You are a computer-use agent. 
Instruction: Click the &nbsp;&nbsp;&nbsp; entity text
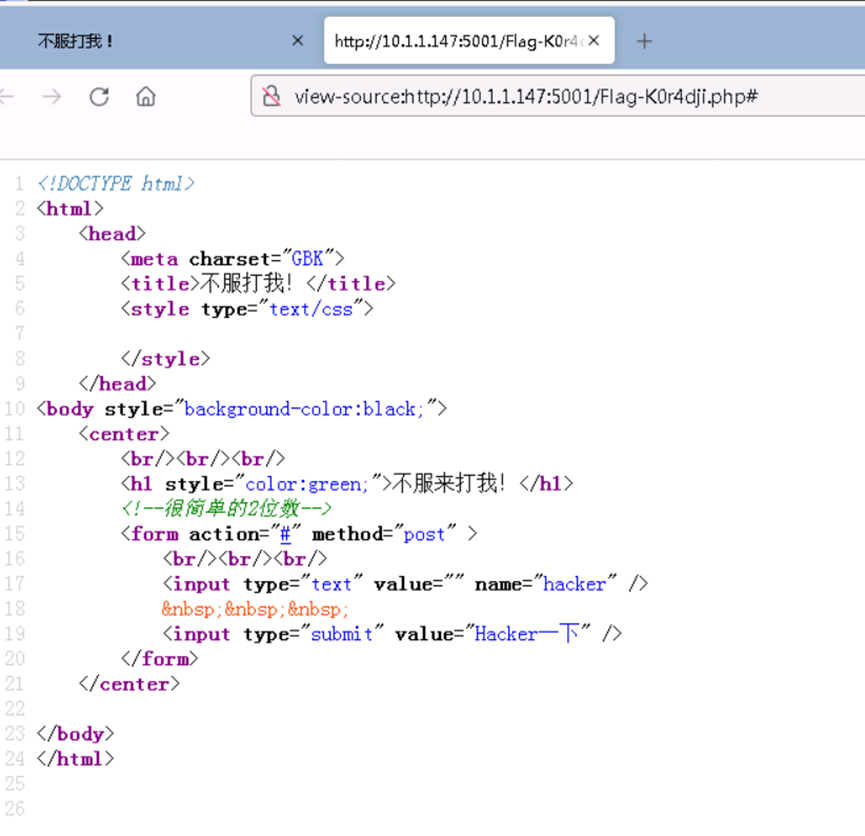point(255,609)
